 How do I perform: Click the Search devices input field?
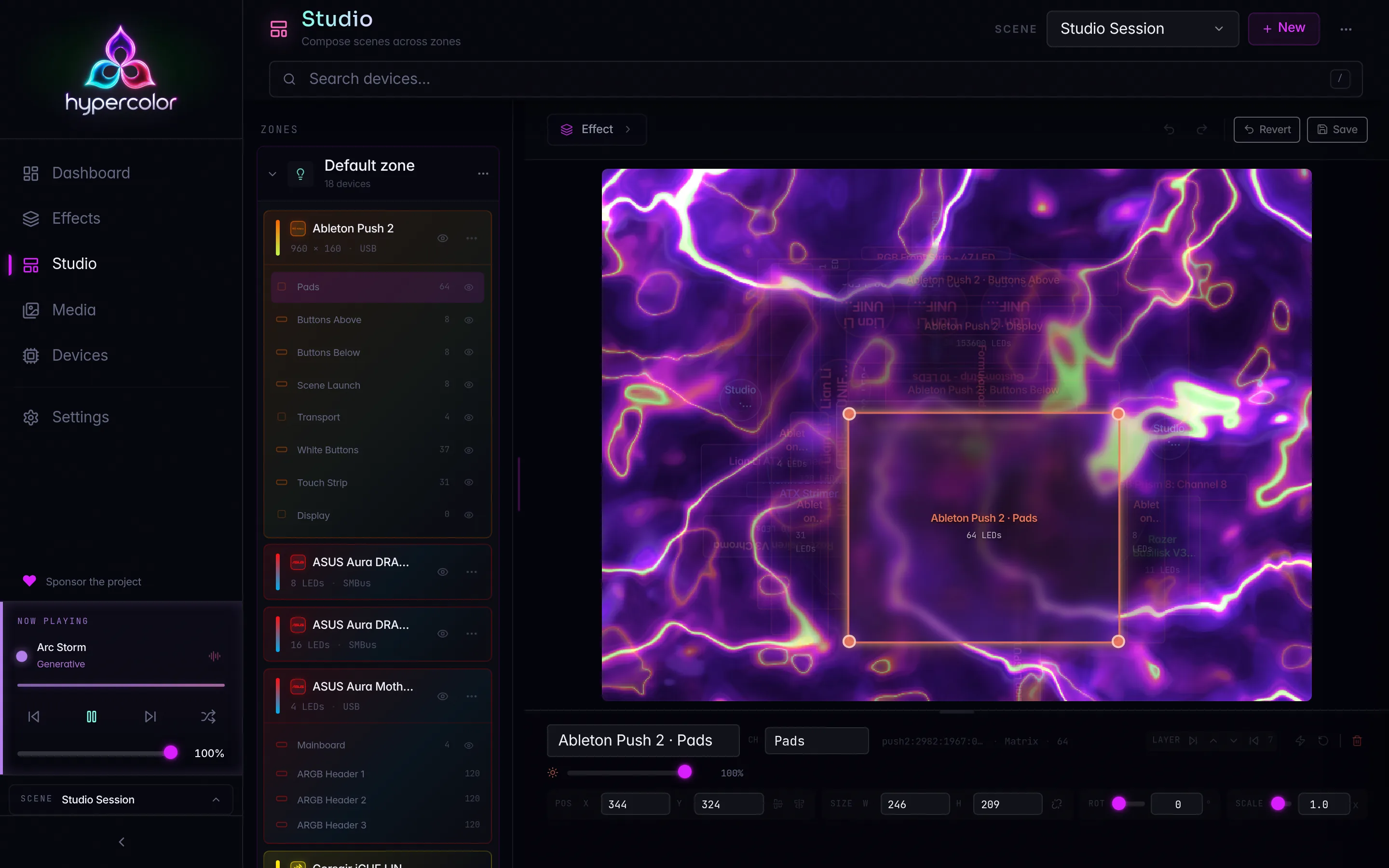[816, 79]
